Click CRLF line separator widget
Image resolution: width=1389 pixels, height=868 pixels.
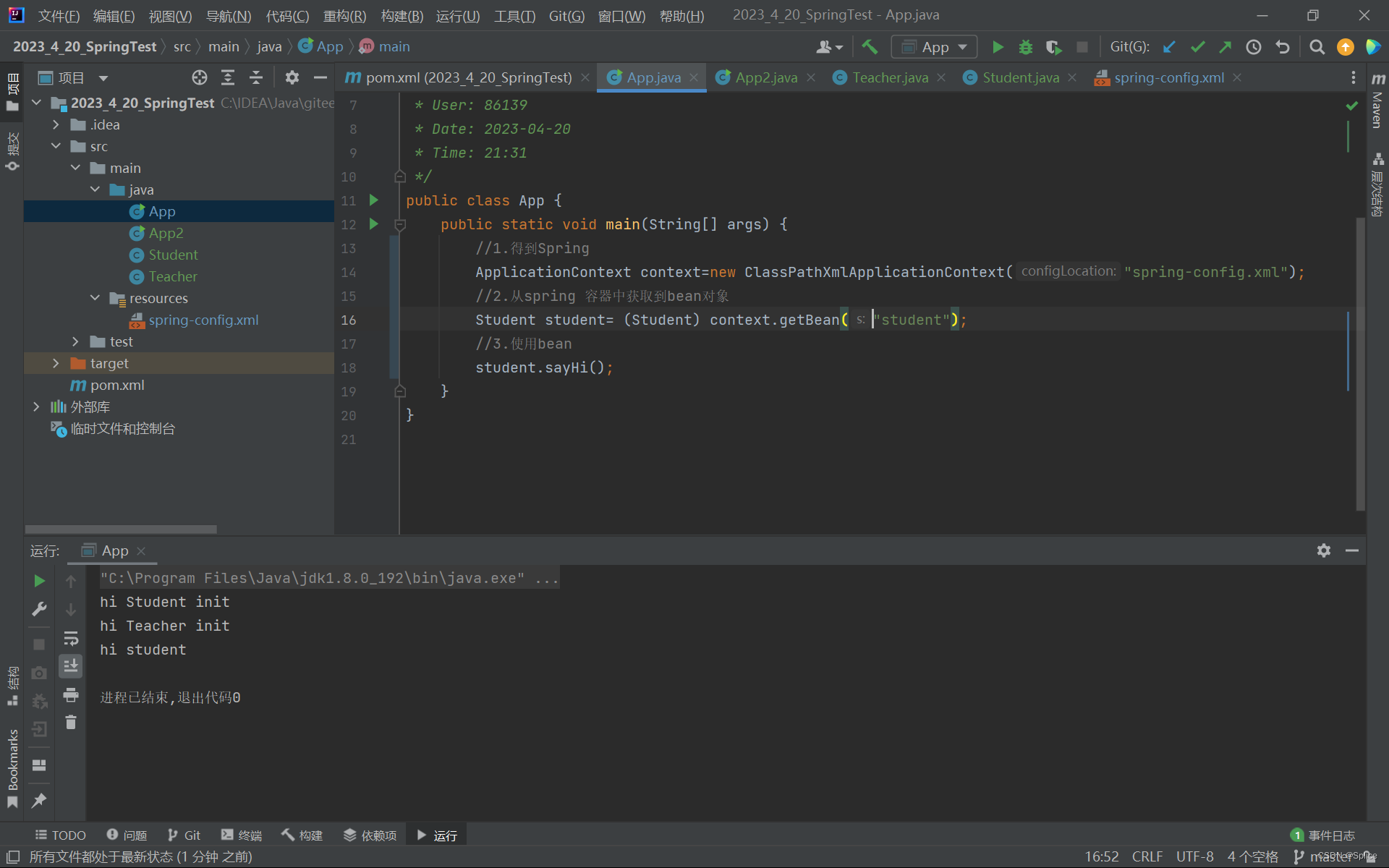1147,856
